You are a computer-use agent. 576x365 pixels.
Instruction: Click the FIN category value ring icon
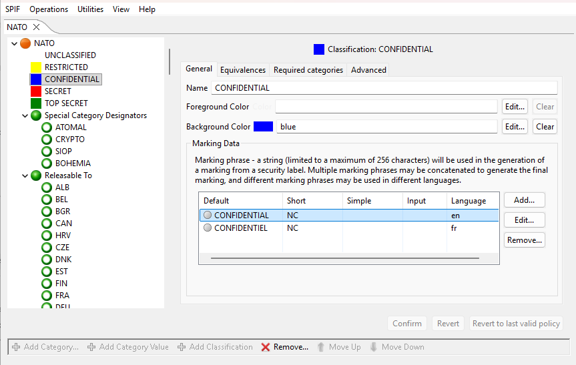tap(47, 283)
